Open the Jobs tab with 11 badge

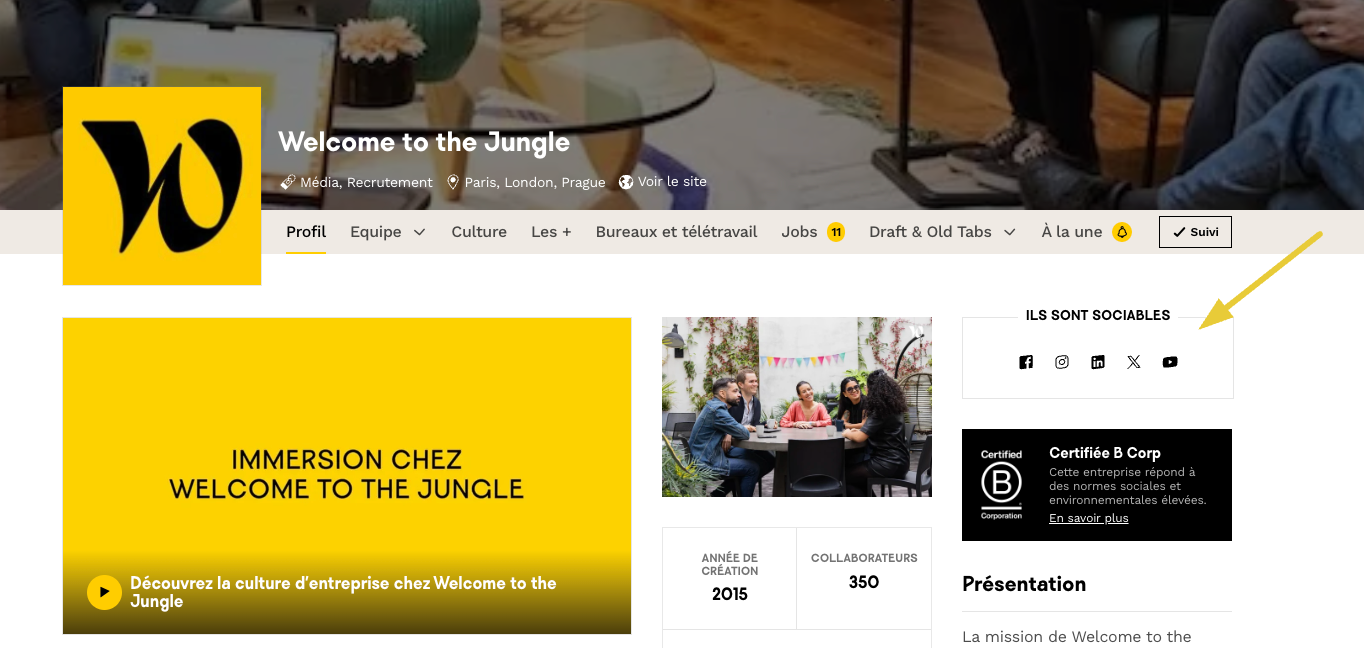click(x=813, y=232)
